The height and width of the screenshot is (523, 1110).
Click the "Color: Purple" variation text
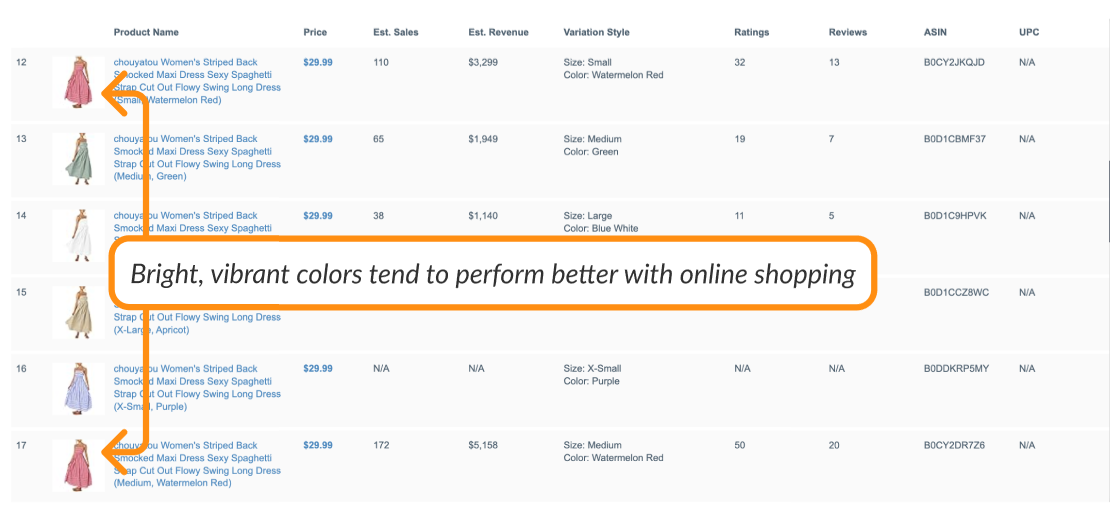[591, 381]
